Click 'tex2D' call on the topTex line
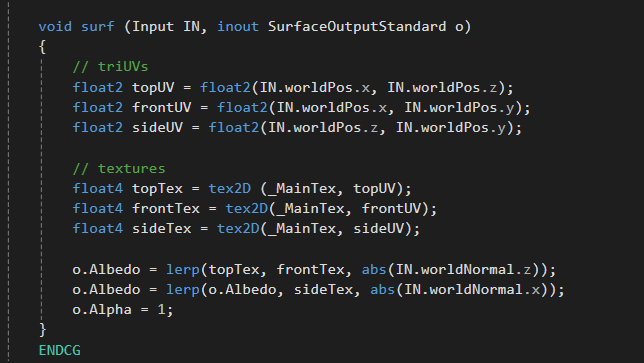 [x=230, y=188]
